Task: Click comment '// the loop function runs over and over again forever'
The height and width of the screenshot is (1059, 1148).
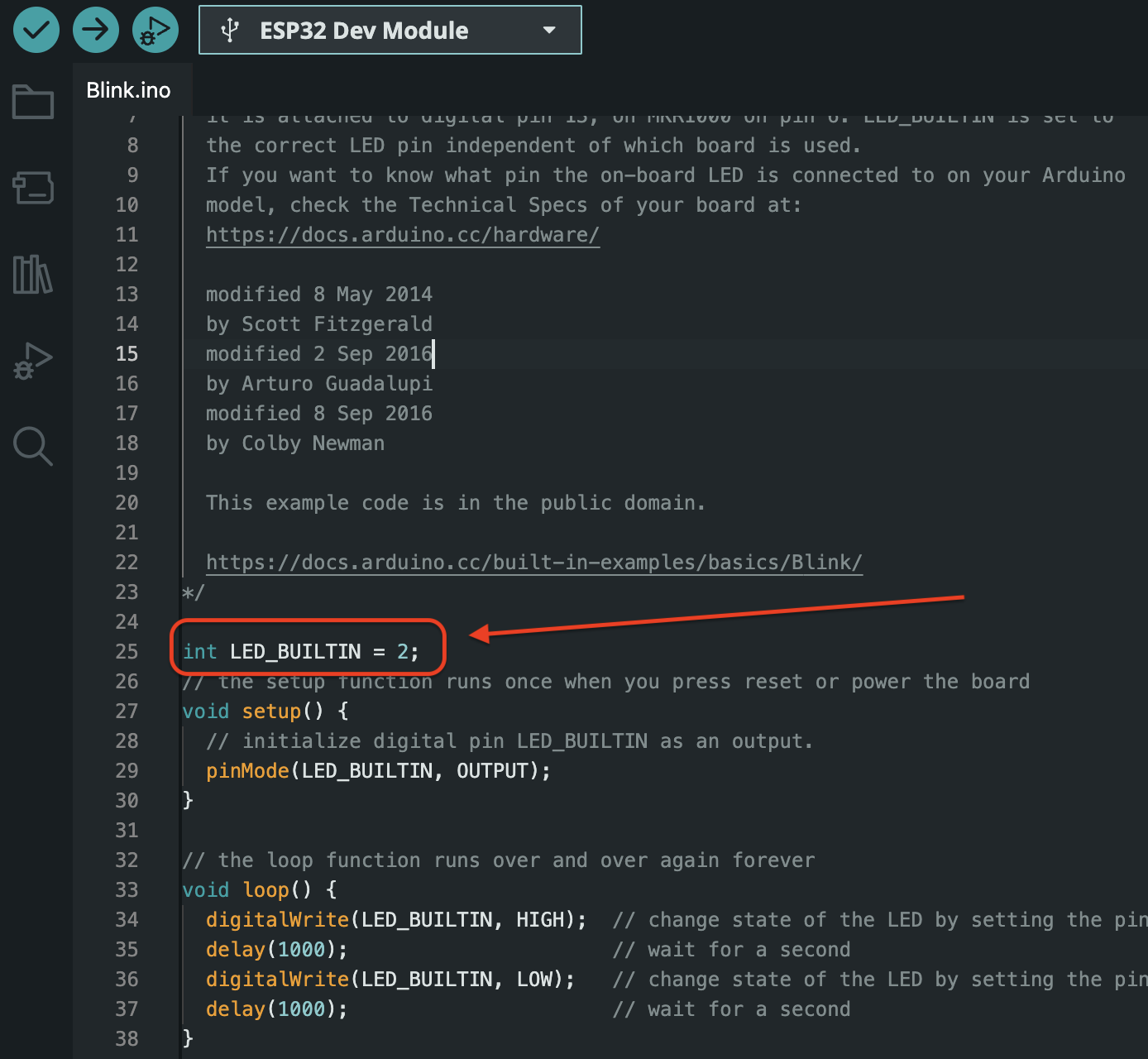Action: click(499, 860)
